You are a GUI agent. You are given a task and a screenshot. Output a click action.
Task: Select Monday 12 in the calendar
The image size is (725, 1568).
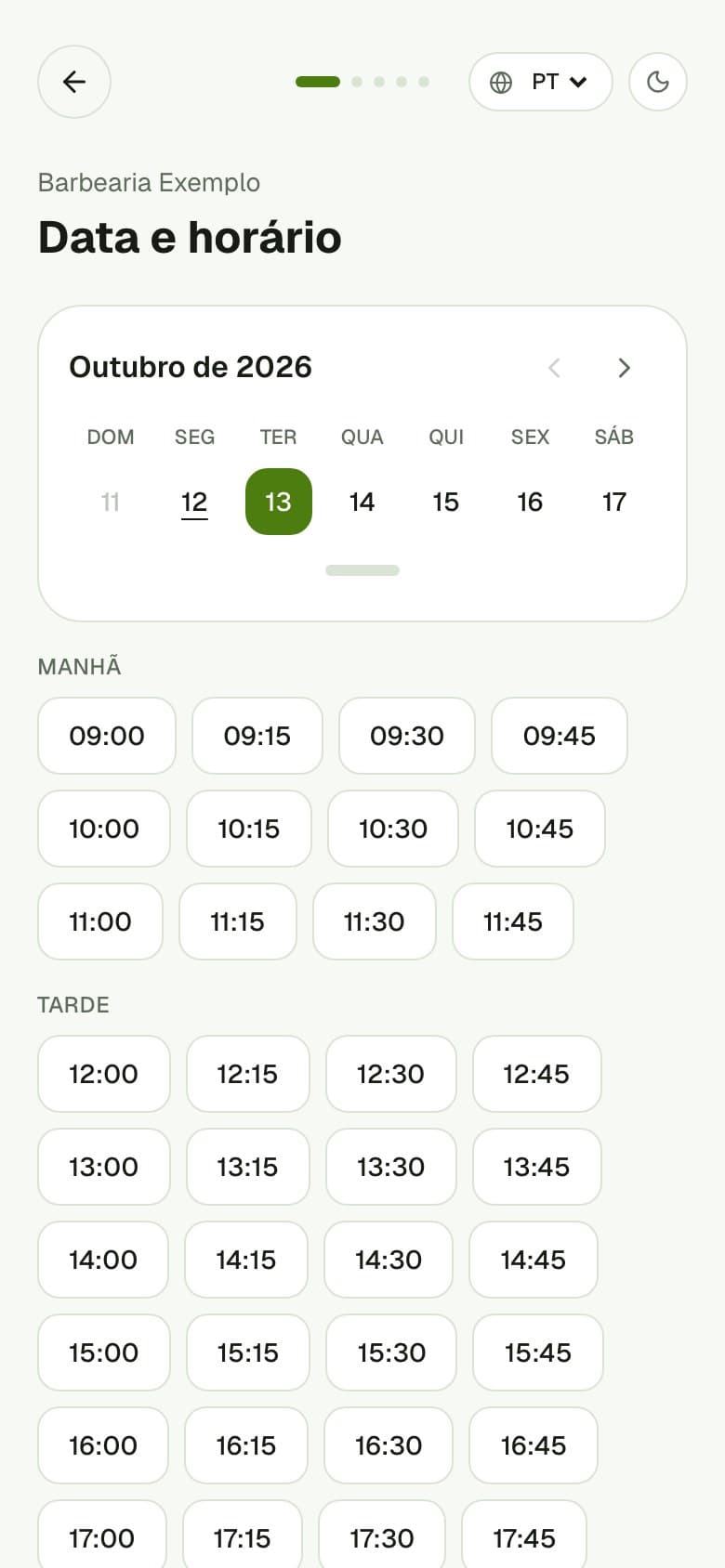coord(194,502)
